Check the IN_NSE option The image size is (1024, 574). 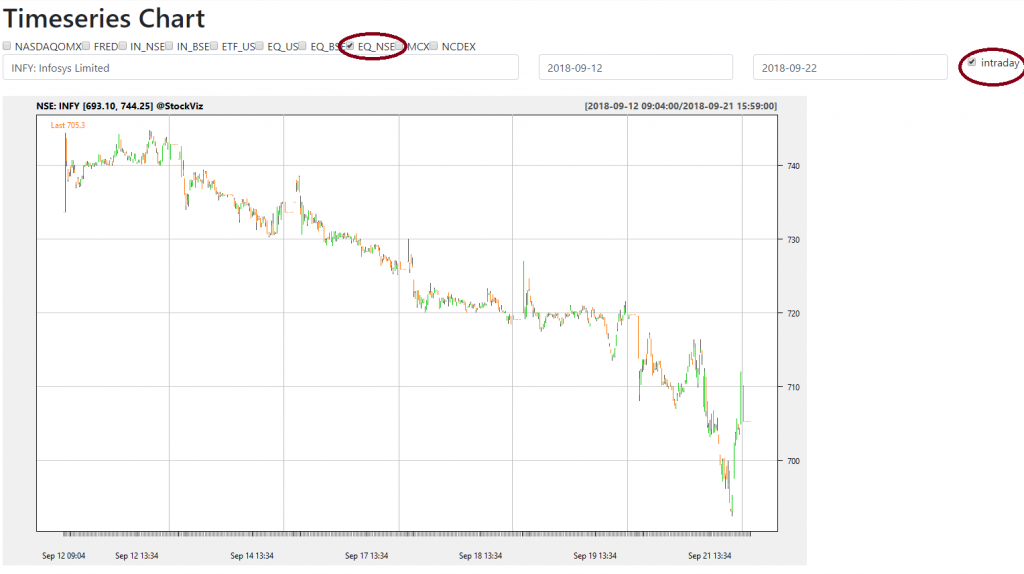(x=123, y=46)
